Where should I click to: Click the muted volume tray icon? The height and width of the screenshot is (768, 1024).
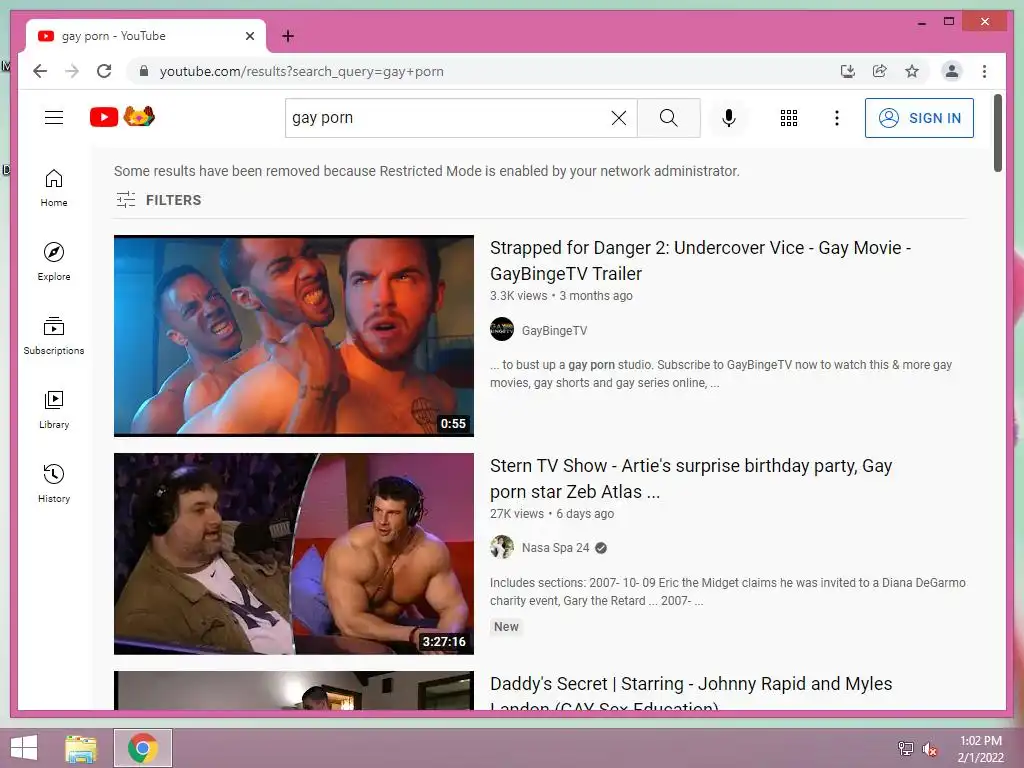[929, 748]
